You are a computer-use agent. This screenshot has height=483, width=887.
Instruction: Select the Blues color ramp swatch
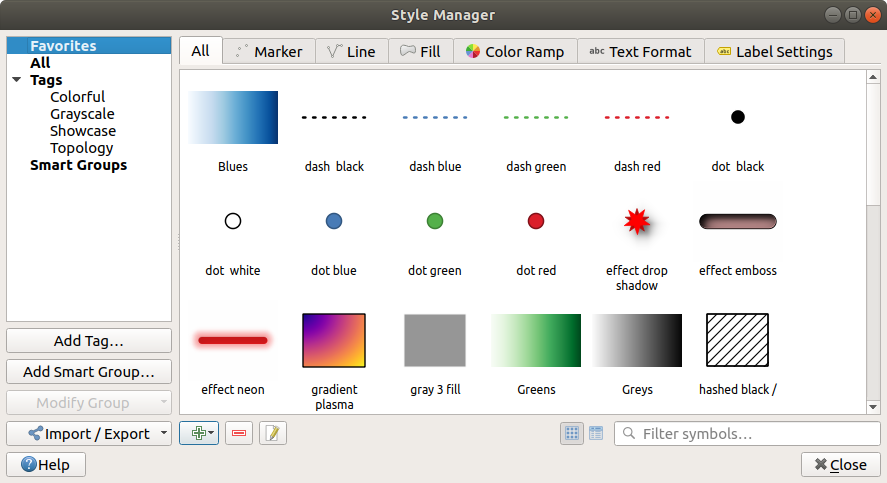(x=233, y=117)
